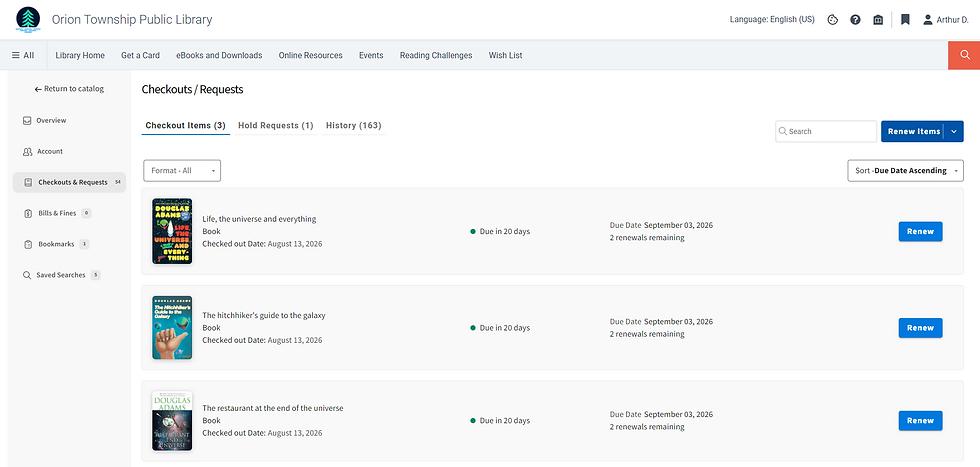Click the Renew Items button

[913, 131]
